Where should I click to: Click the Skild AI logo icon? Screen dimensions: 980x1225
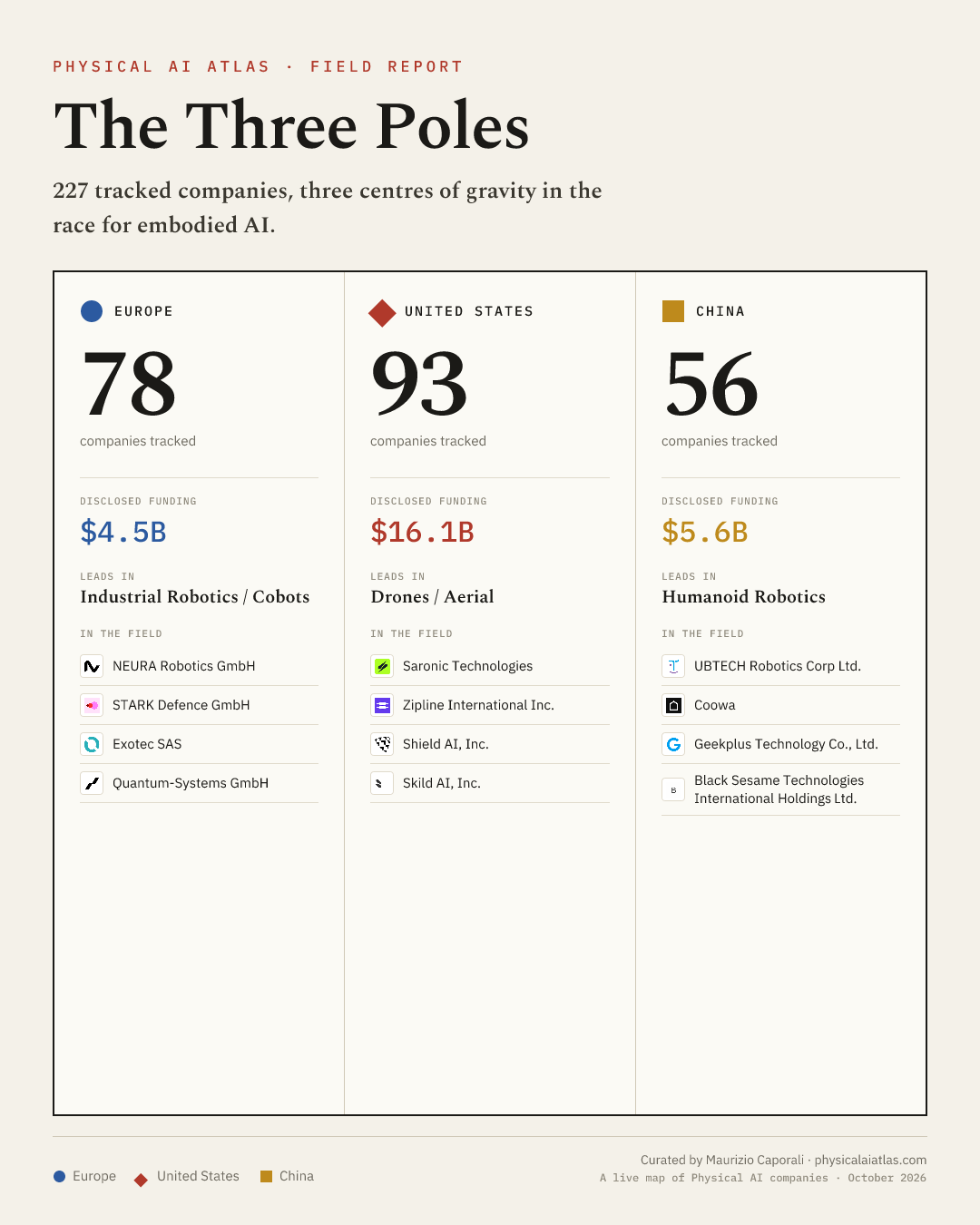[x=382, y=783]
